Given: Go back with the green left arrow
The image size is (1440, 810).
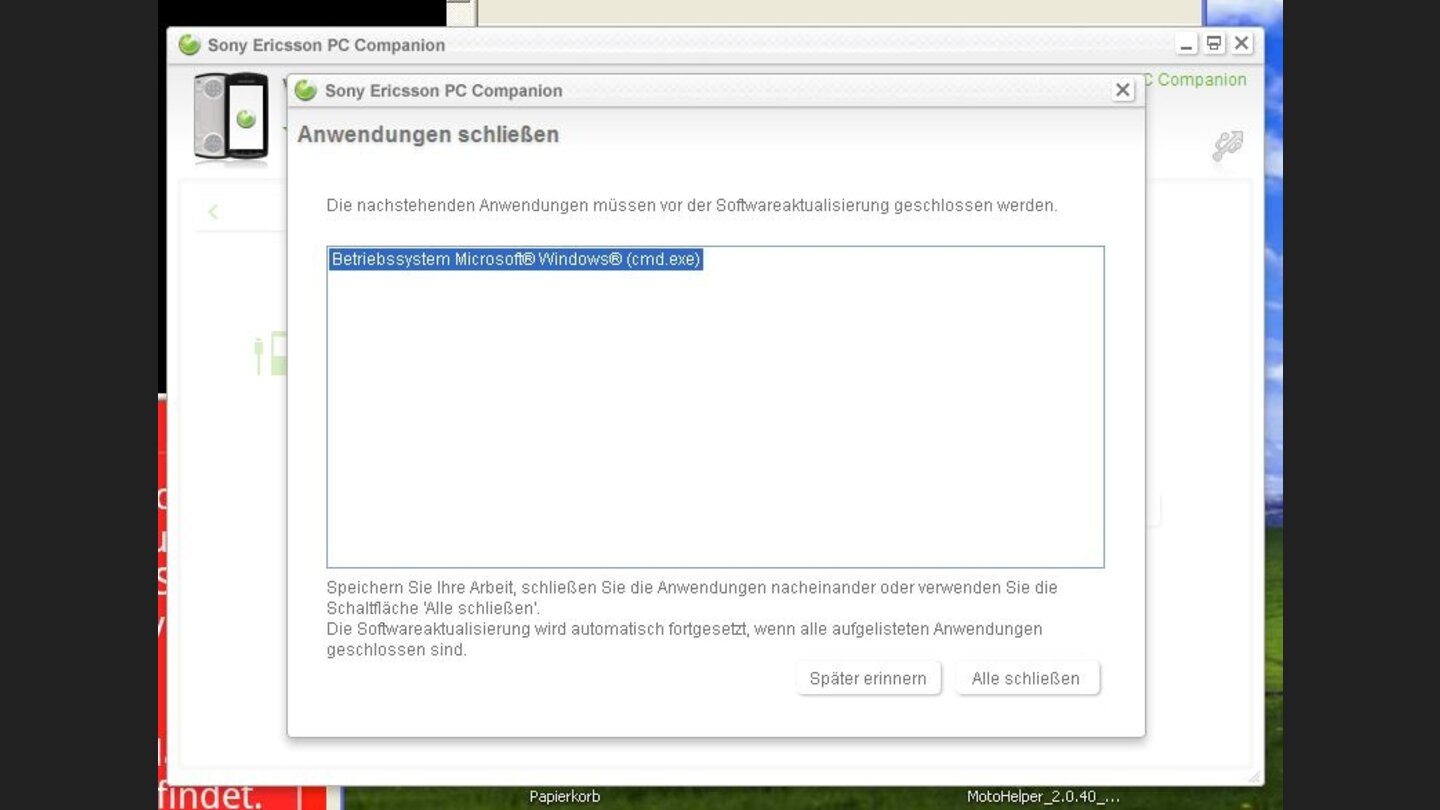Looking at the screenshot, I should coord(213,211).
